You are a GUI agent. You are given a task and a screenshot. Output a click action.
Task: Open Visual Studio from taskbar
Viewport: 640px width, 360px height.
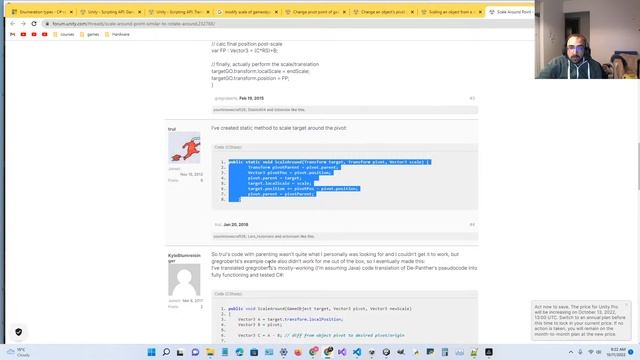click(342, 352)
